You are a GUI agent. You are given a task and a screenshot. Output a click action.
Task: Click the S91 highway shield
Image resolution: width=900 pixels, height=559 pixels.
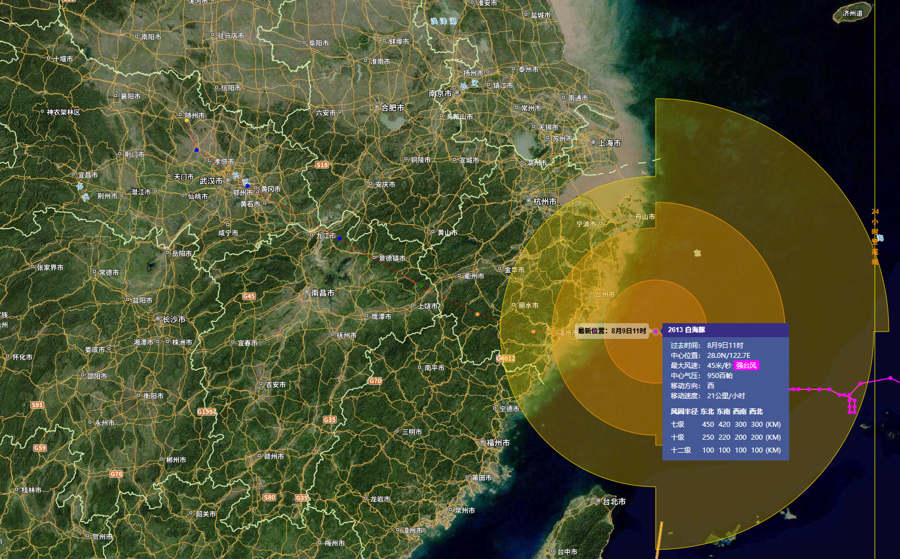(x=37, y=405)
